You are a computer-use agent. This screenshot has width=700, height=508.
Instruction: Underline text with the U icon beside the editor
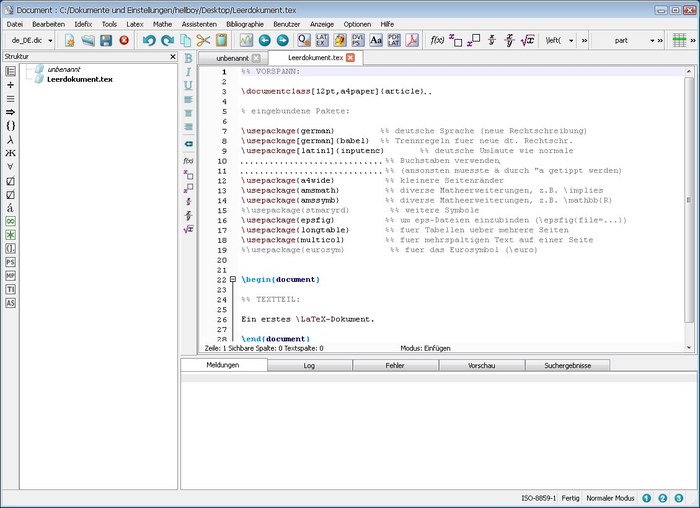(188, 85)
